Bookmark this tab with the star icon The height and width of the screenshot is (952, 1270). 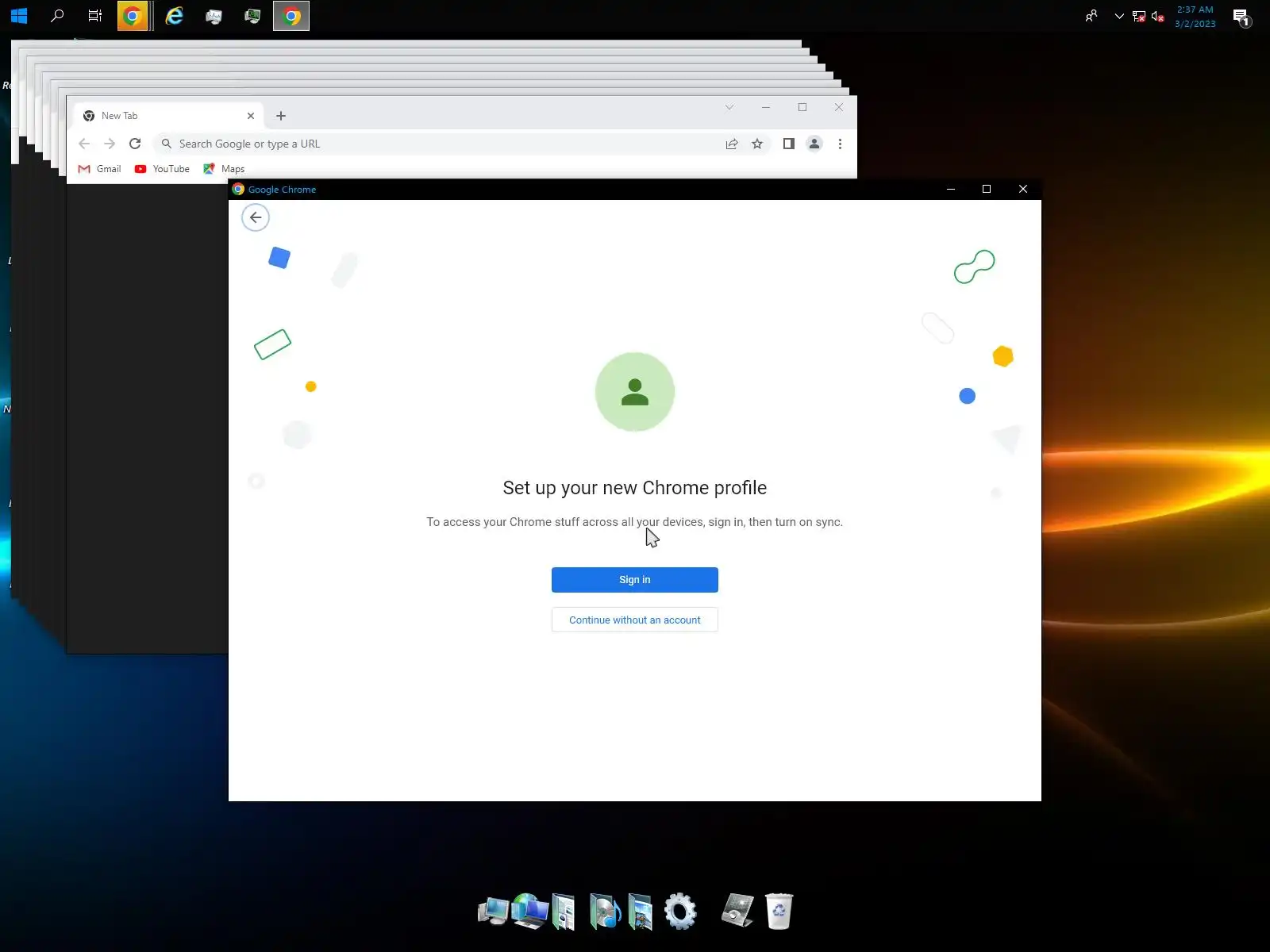click(757, 144)
